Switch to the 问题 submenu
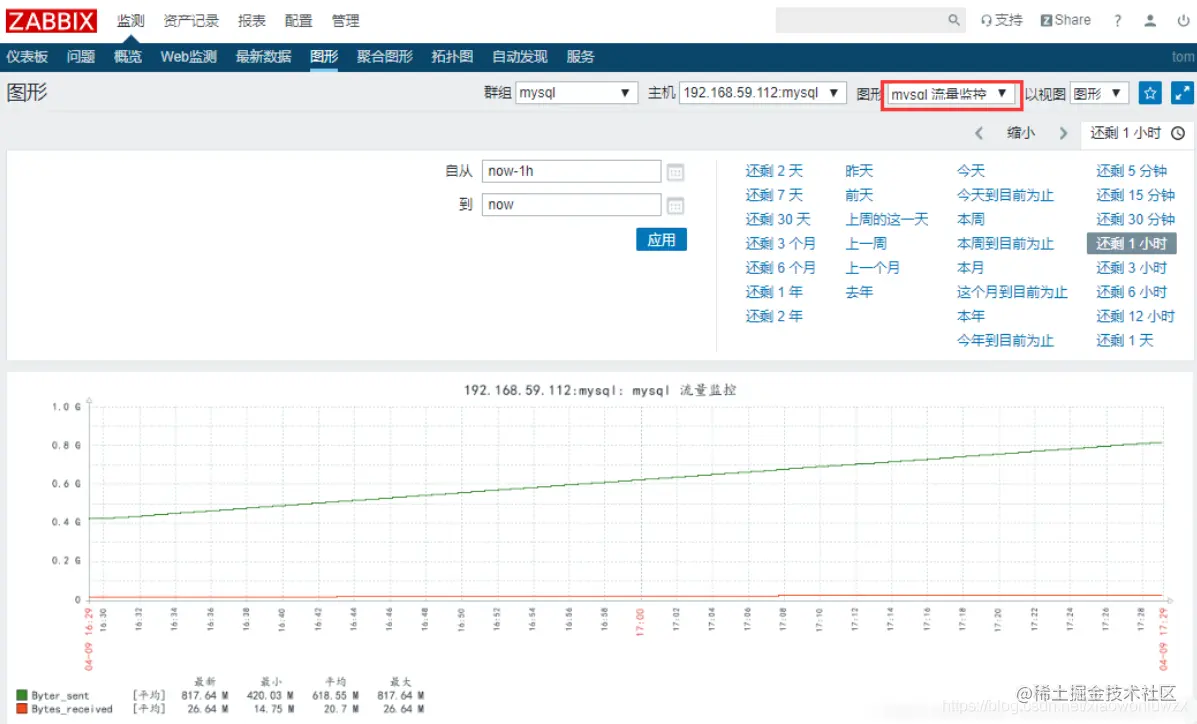 [80, 57]
